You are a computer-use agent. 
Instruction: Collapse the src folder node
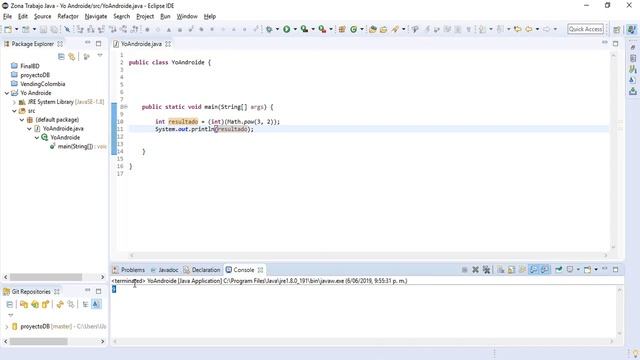[x=14, y=111]
